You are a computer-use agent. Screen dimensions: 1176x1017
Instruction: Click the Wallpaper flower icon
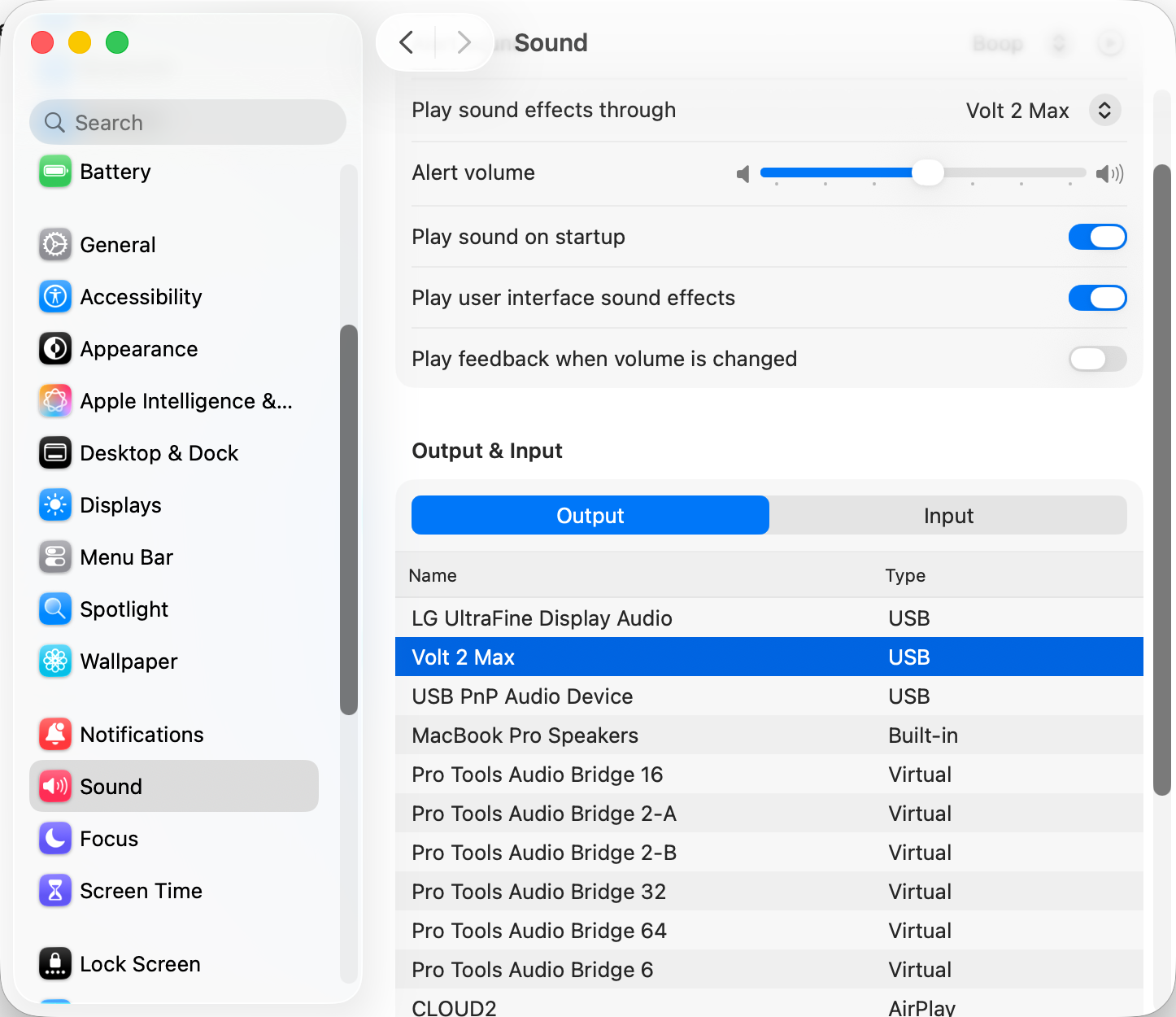coord(55,661)
